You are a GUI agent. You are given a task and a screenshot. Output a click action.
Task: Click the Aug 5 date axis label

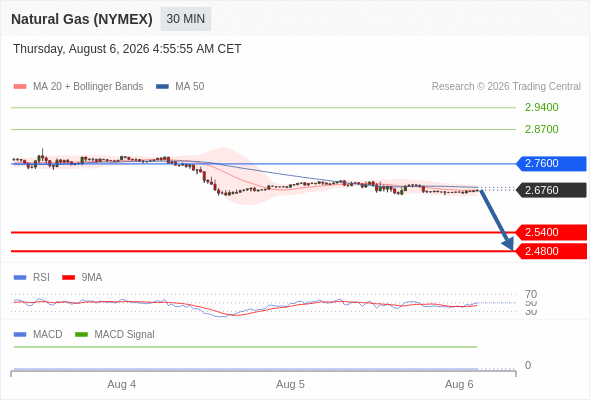(x=290, y=385)
